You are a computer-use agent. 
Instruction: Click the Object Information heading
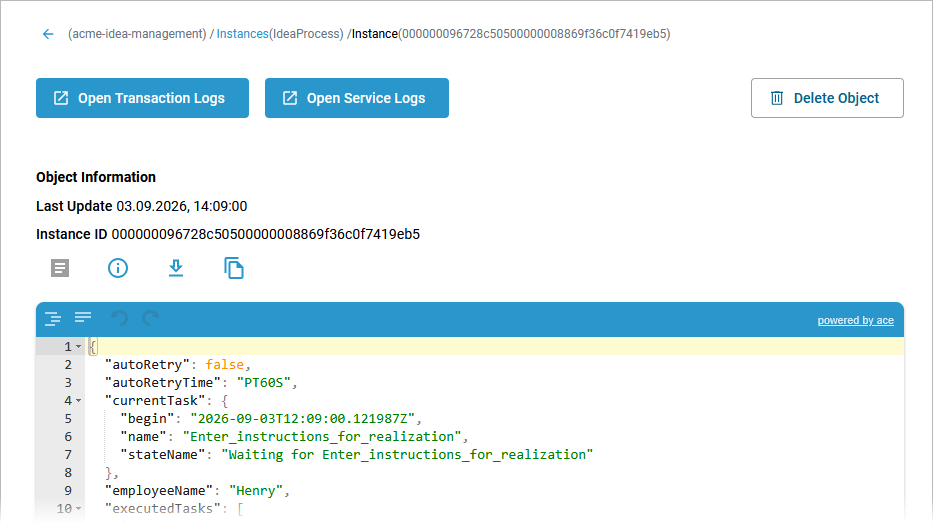96,177
